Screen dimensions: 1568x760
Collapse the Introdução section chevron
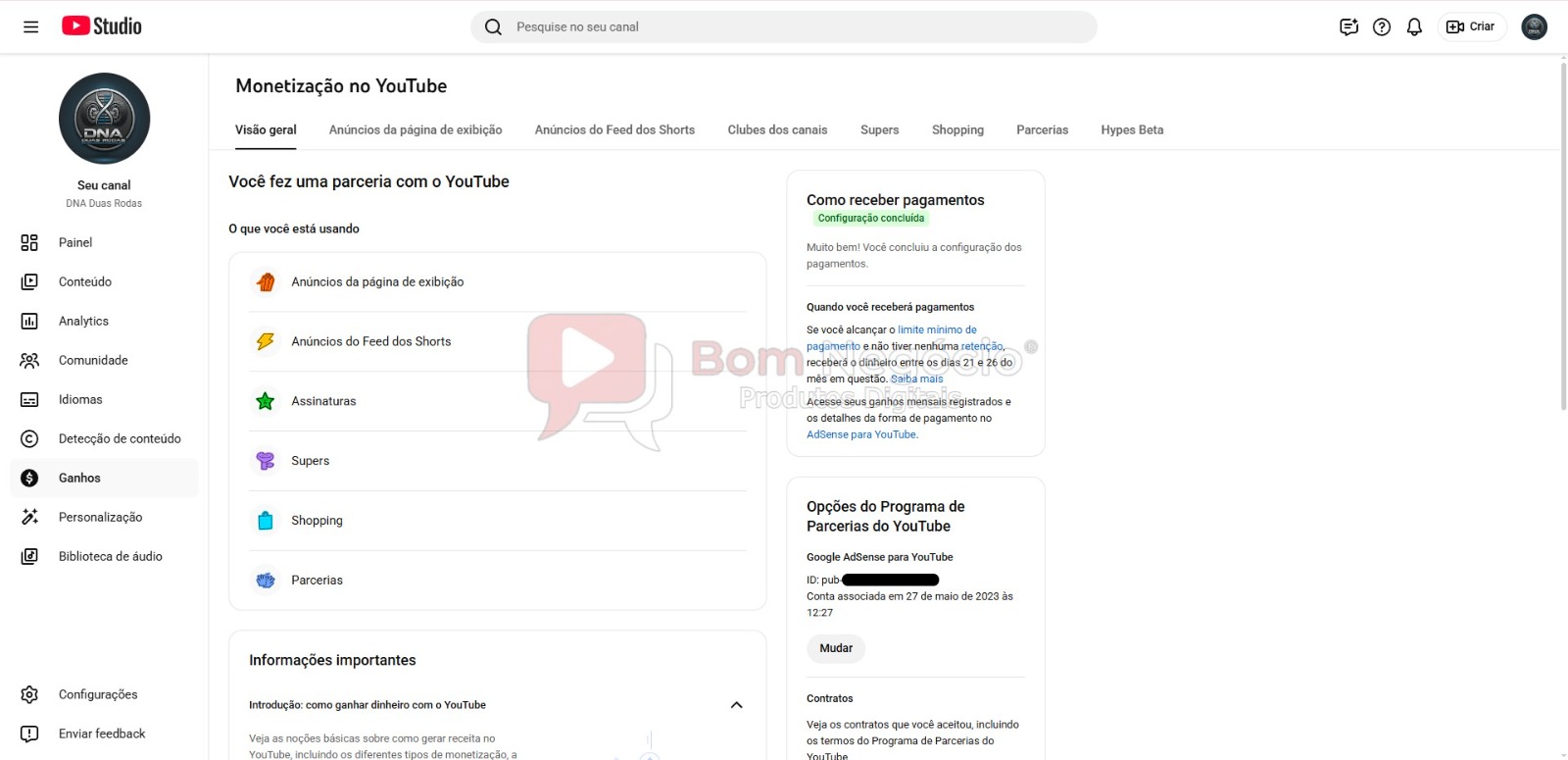[x=736, y=705]
